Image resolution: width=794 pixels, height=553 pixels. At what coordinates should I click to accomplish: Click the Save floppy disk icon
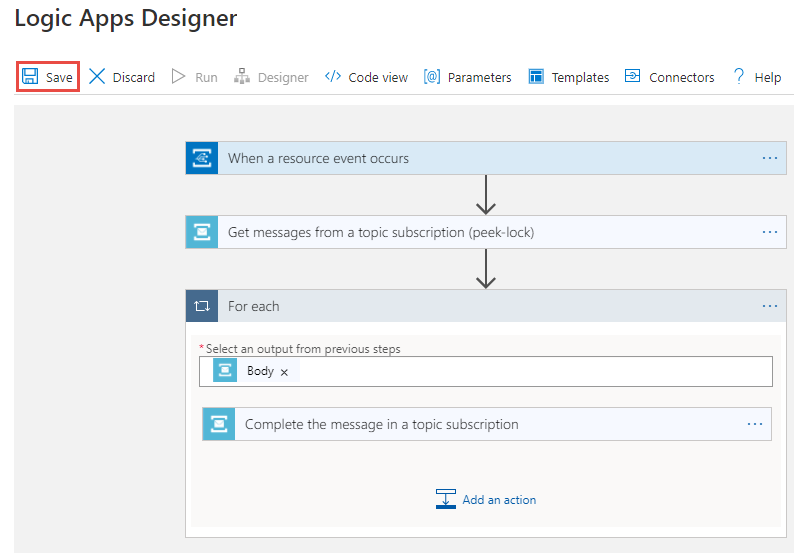(30, 77)
